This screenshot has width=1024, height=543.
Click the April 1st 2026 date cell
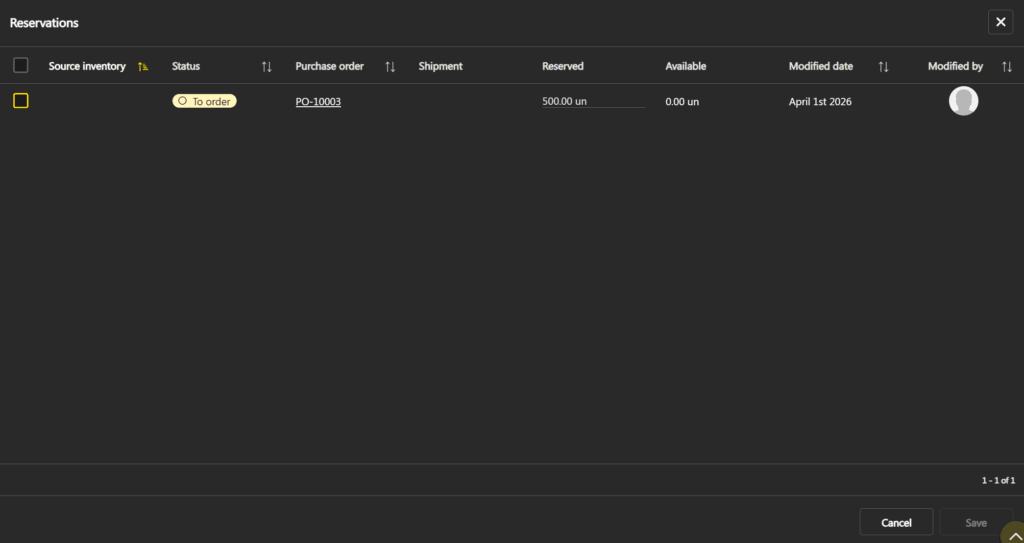point(820,102)
